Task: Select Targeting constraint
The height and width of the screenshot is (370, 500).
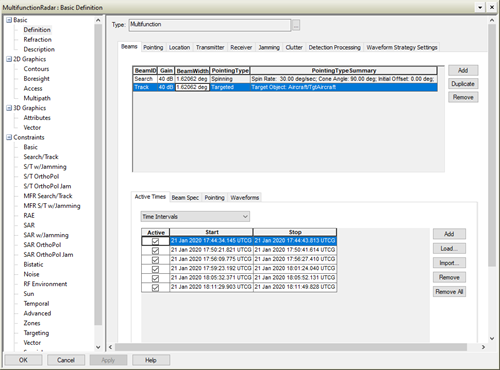Action: 36,333
